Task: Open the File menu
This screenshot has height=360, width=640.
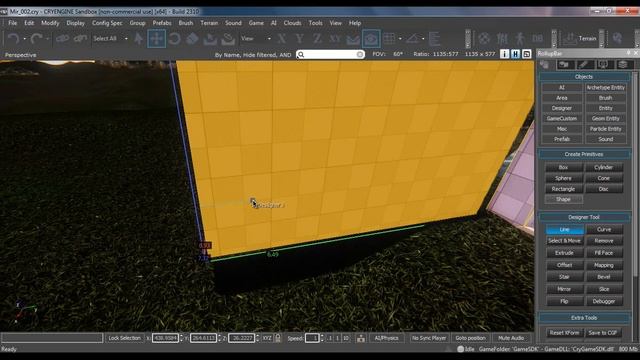Action: [x=13, y=23]
